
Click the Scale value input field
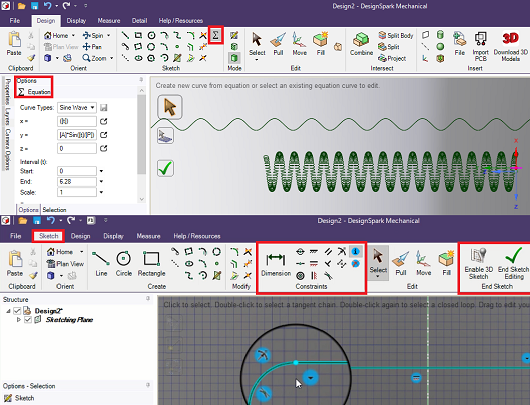click(77, 192)
